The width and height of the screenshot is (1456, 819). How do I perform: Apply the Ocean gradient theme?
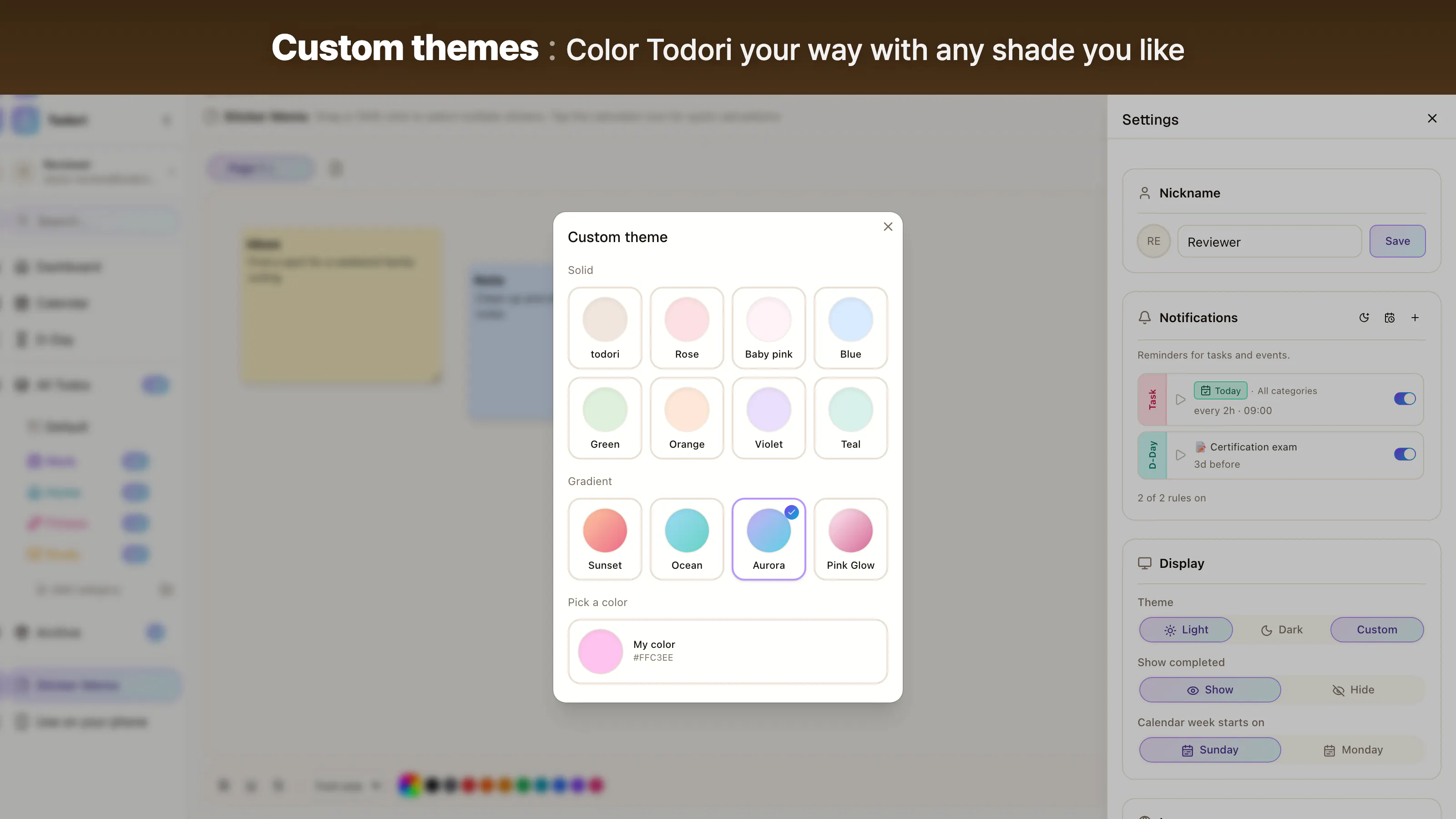(687, 539)
